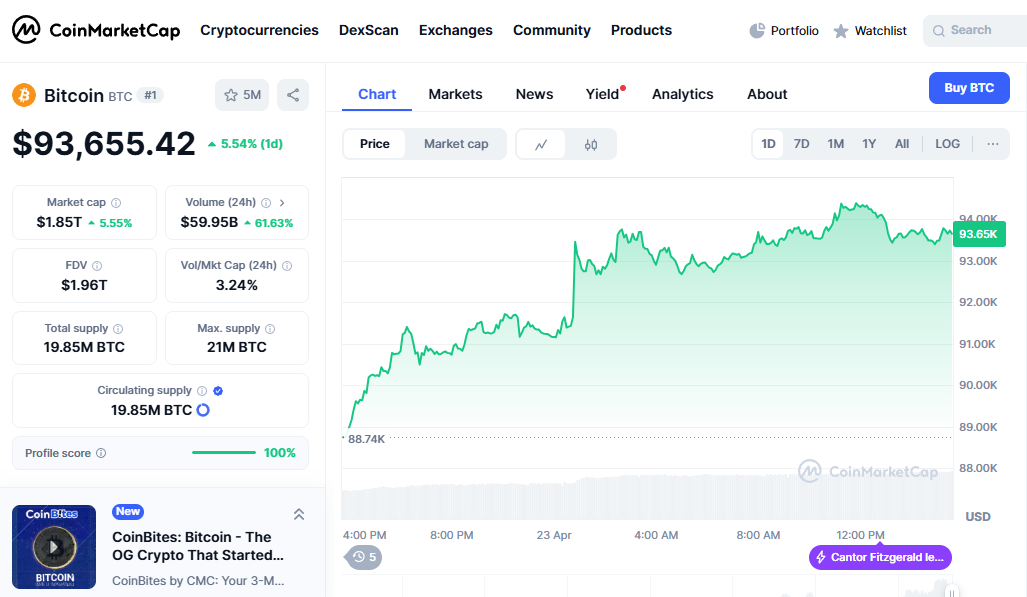Open the News tab

point(534,94)
